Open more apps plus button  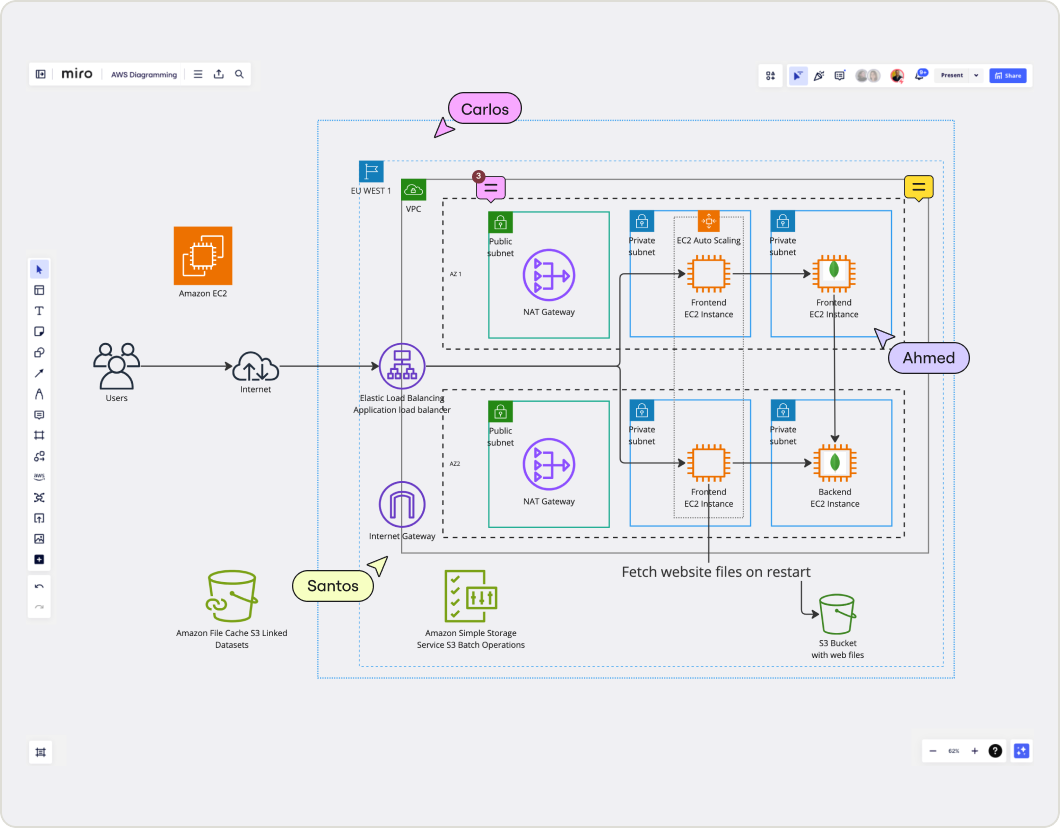click(x=39, y=560)
